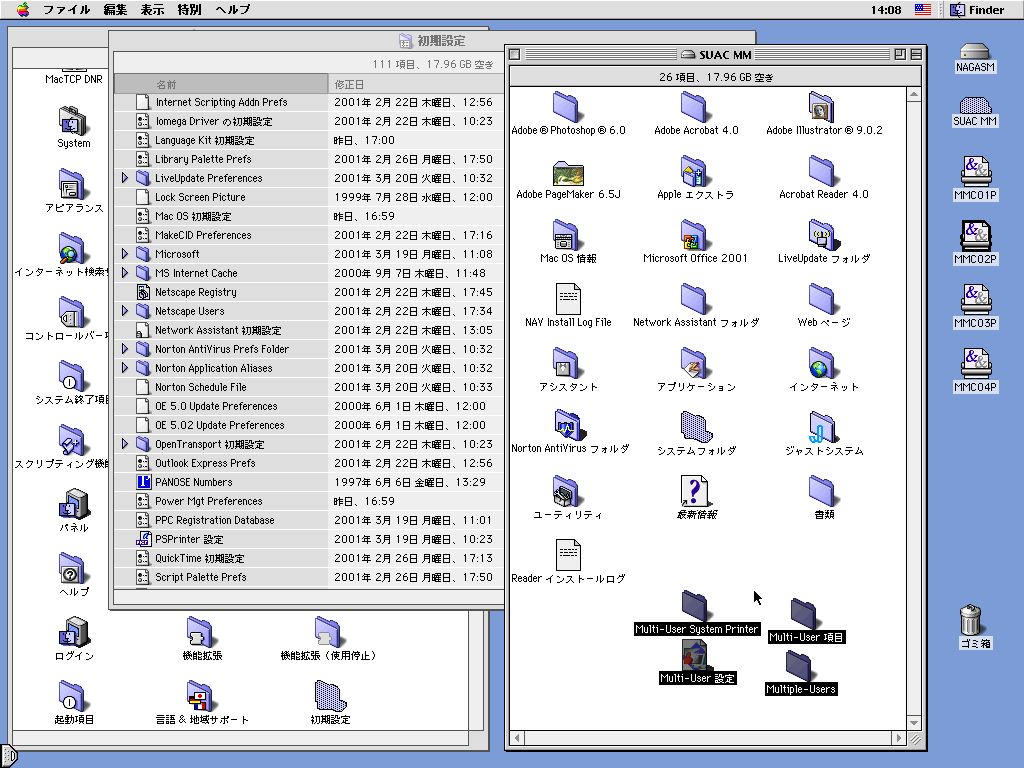This screenshot has width=1024, height=768.
Task: Select the Microsoft Office 2001 folder icon
Action: coord(694,235)
